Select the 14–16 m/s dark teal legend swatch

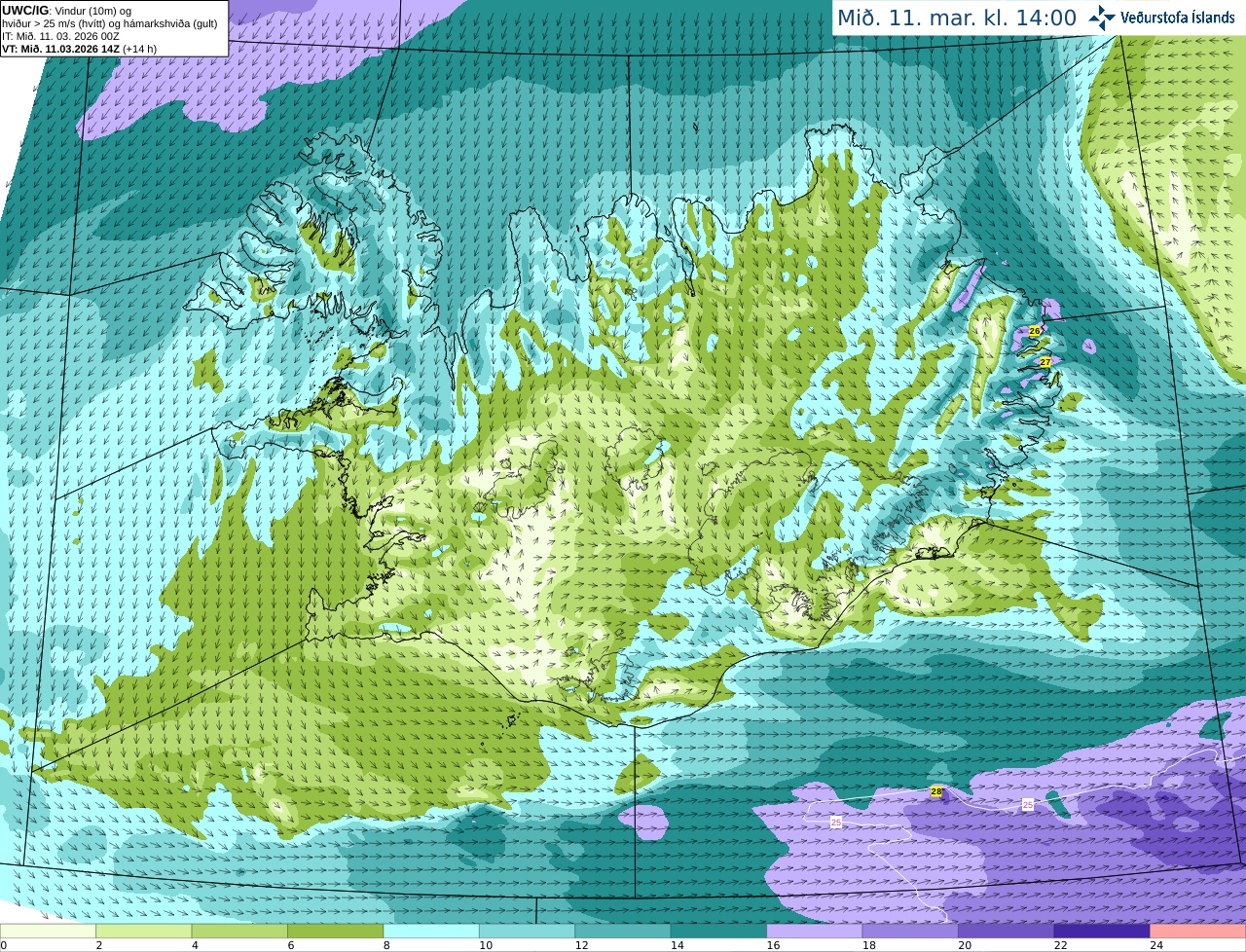click(719, 932)
